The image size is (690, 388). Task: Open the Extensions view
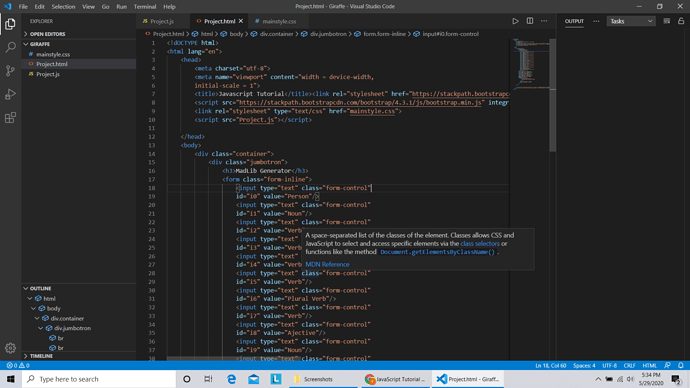tap(10, 117)
